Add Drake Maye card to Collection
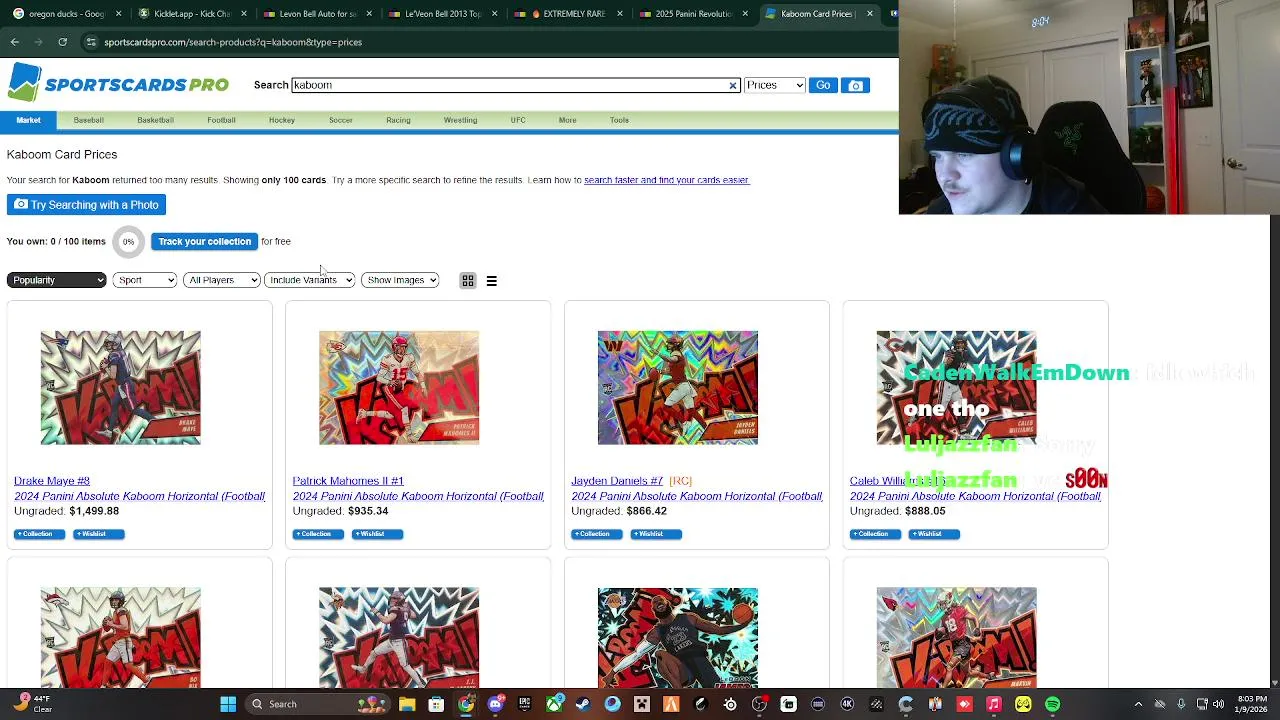The image size is (1280, 720). (x=39, y=534)
